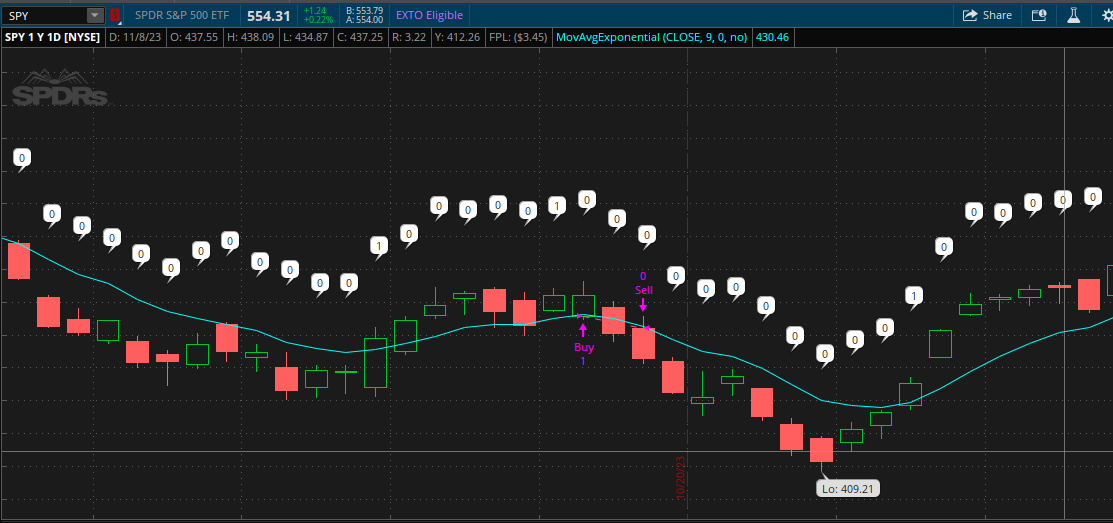Click the SPDR S&P 500 ETF description
Viewport: 1113px width, 523px height.
182,15
